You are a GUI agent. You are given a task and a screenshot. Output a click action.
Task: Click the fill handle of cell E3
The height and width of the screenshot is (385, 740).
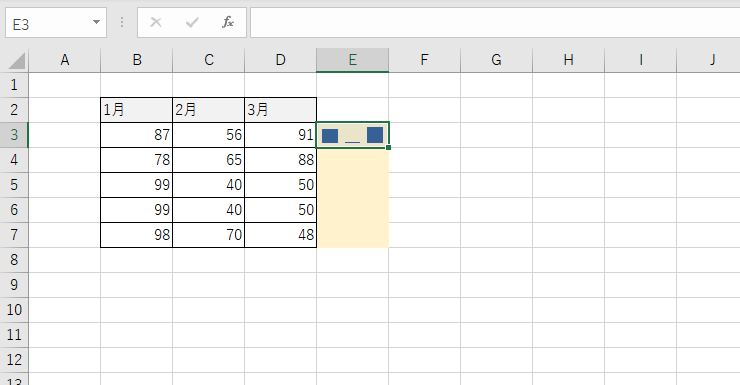pyautogui.click(x=388, y=148)
